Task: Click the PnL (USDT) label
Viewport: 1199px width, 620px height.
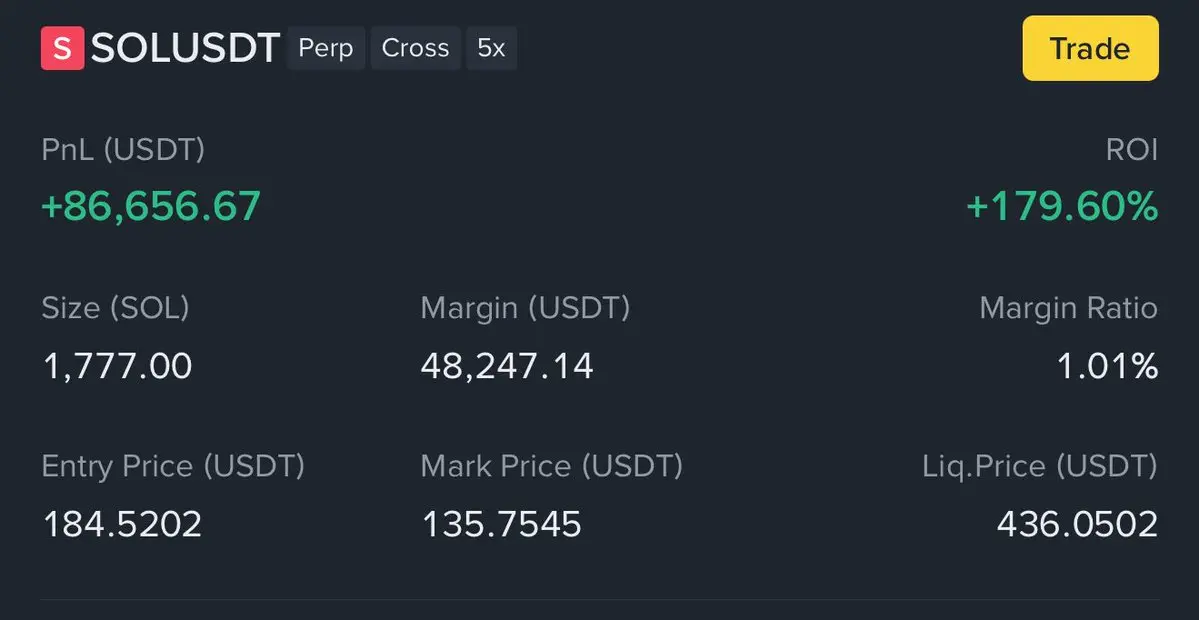Action: pos(123,150)
